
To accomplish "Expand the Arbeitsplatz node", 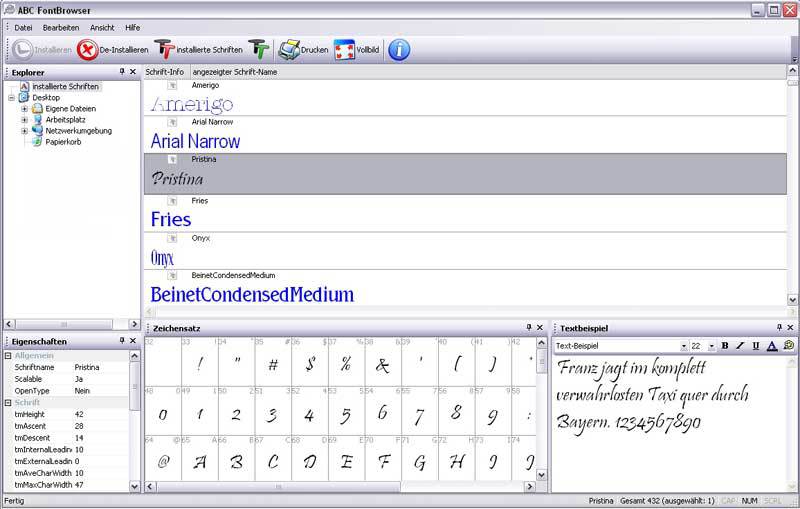I will click(x=24, y=120).
